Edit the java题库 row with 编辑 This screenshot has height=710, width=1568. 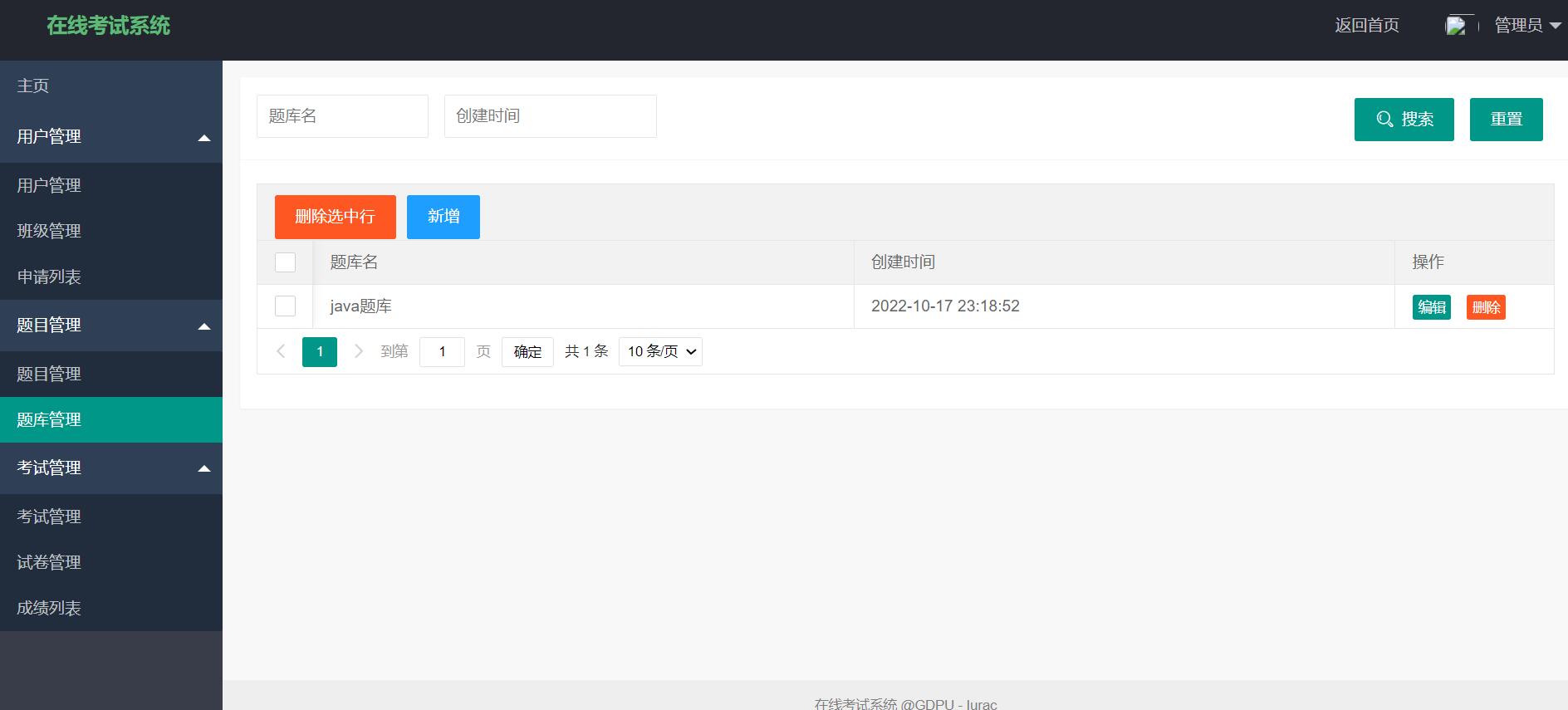tap(1431, 307)
